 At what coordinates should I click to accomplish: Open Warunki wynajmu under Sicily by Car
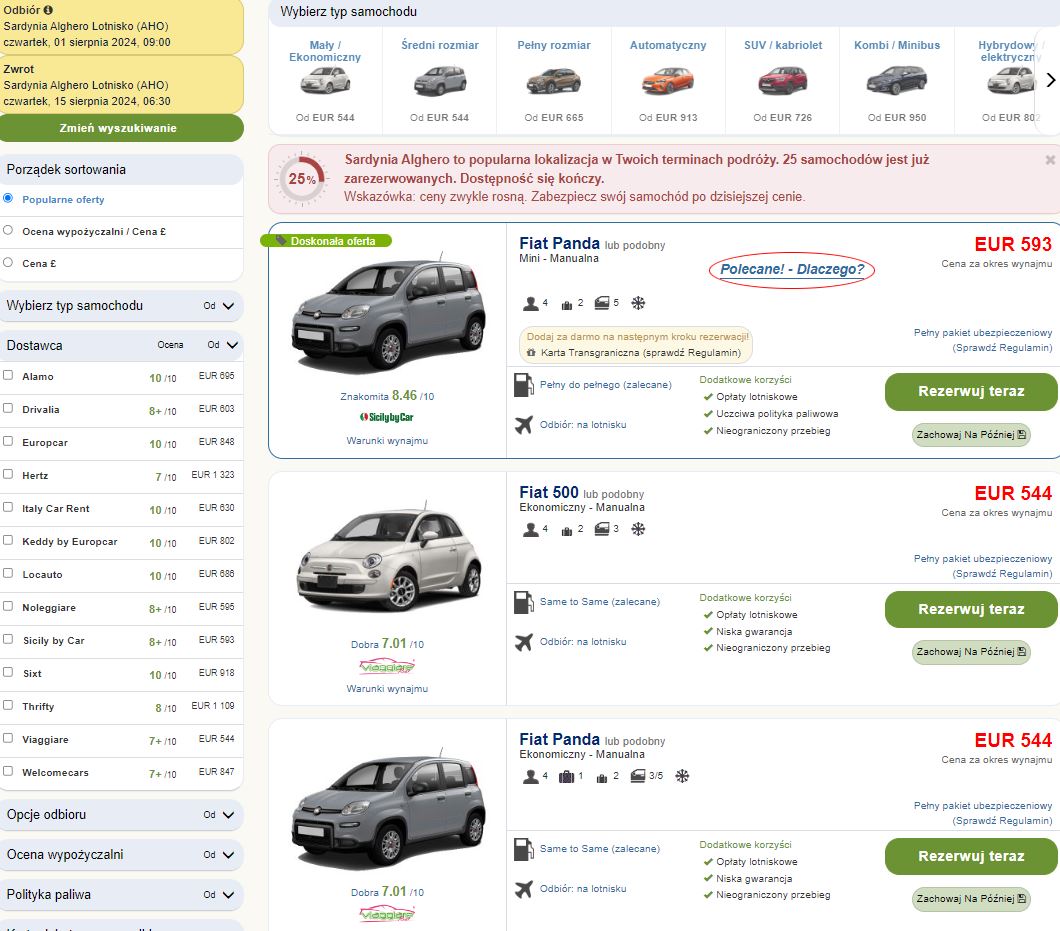coord(387,440)
